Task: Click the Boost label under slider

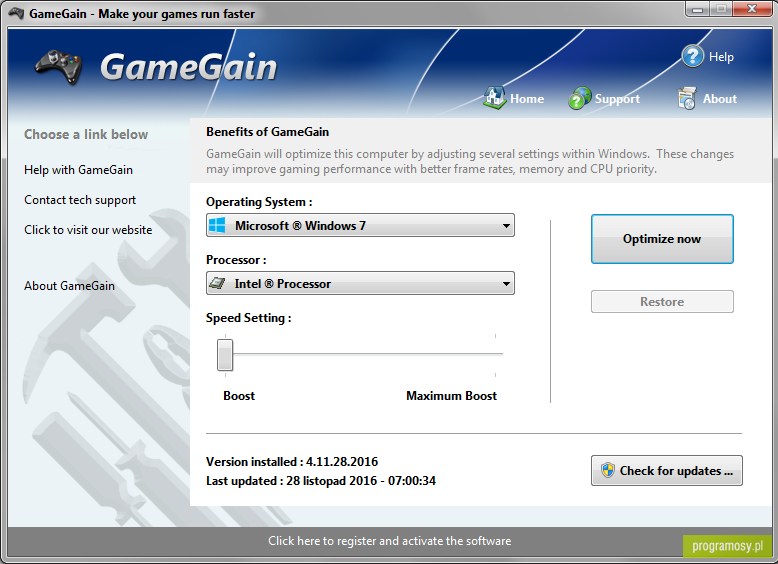Action: pos(239,396)
